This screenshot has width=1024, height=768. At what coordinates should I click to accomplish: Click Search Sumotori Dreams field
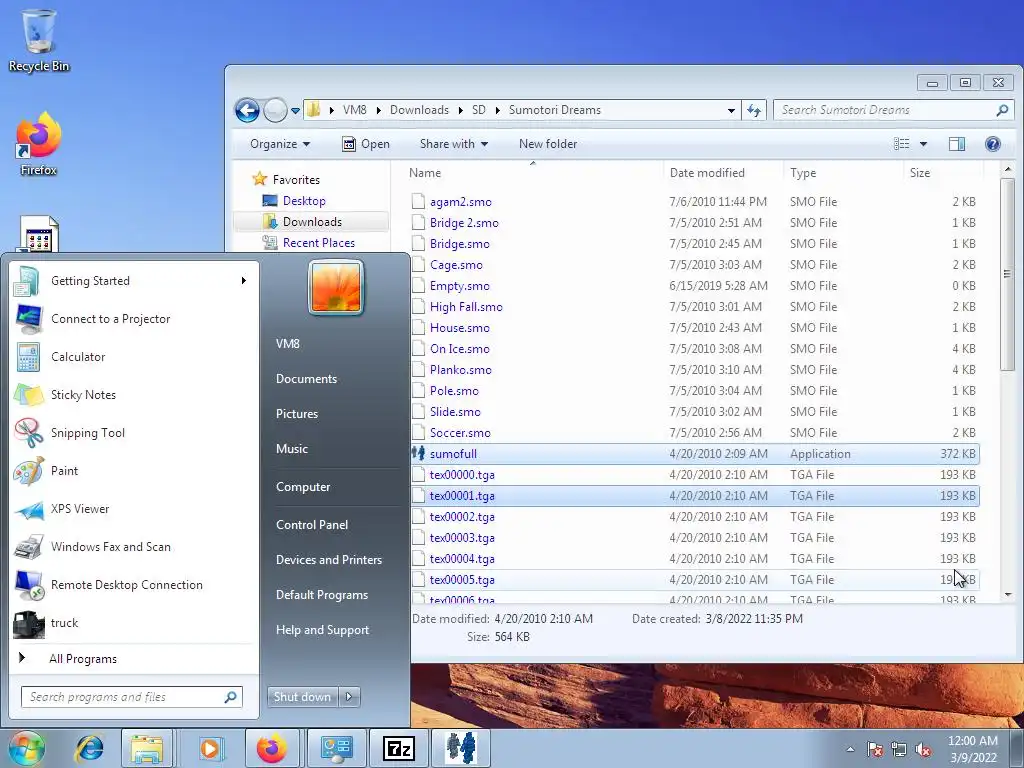(893, 110)
